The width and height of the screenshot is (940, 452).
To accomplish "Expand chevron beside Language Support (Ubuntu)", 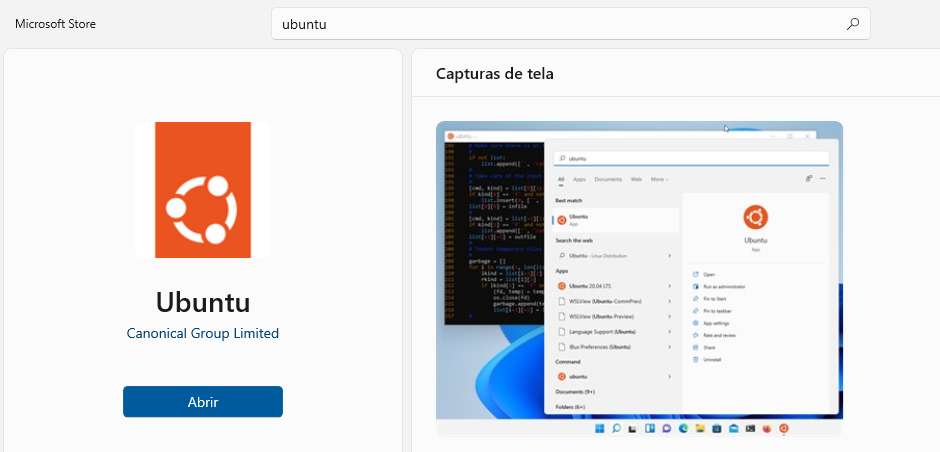I will click(x=670, y=330).
